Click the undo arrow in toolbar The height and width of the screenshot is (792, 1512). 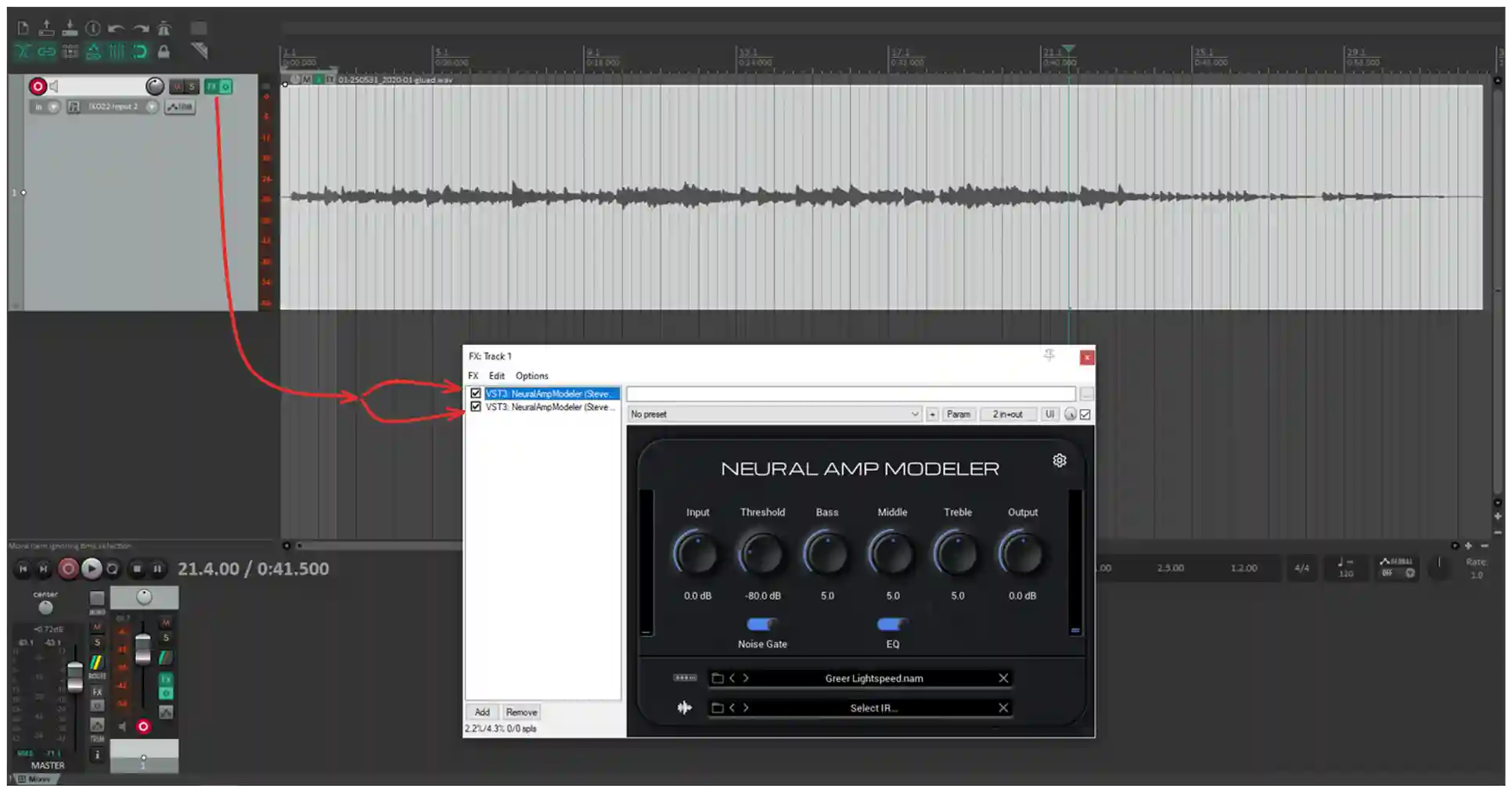(x=117, y=29)
